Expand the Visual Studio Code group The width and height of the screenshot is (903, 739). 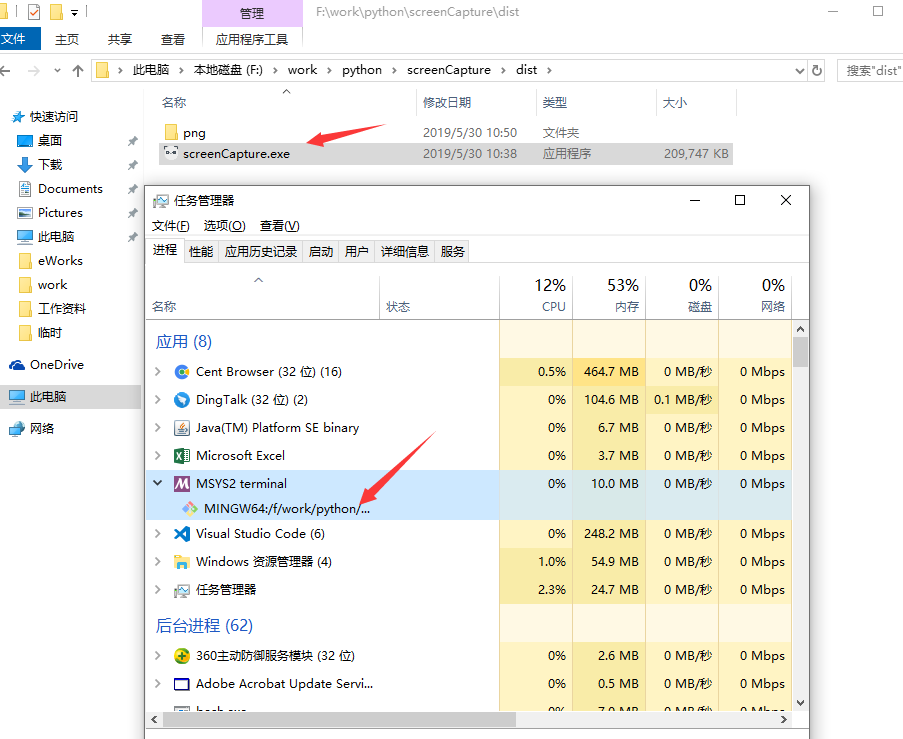point(158,534)
